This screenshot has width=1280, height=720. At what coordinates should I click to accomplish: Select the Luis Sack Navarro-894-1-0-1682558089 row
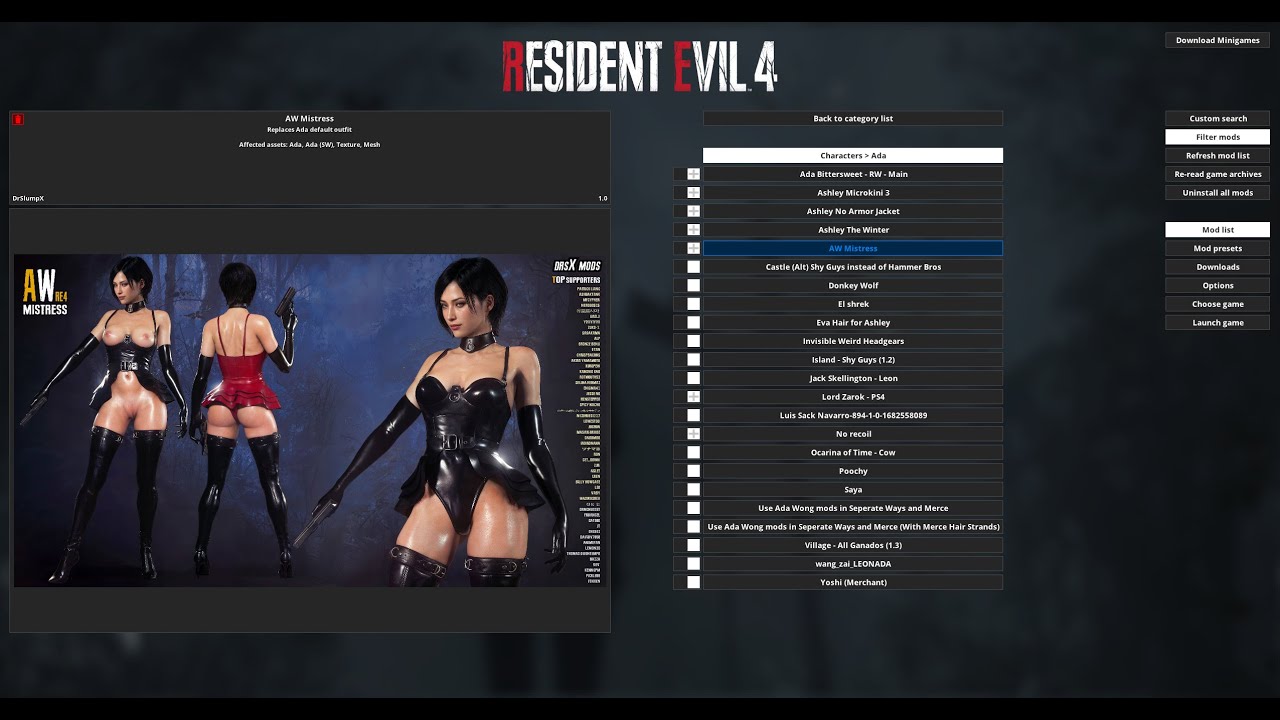pos(853,415)
